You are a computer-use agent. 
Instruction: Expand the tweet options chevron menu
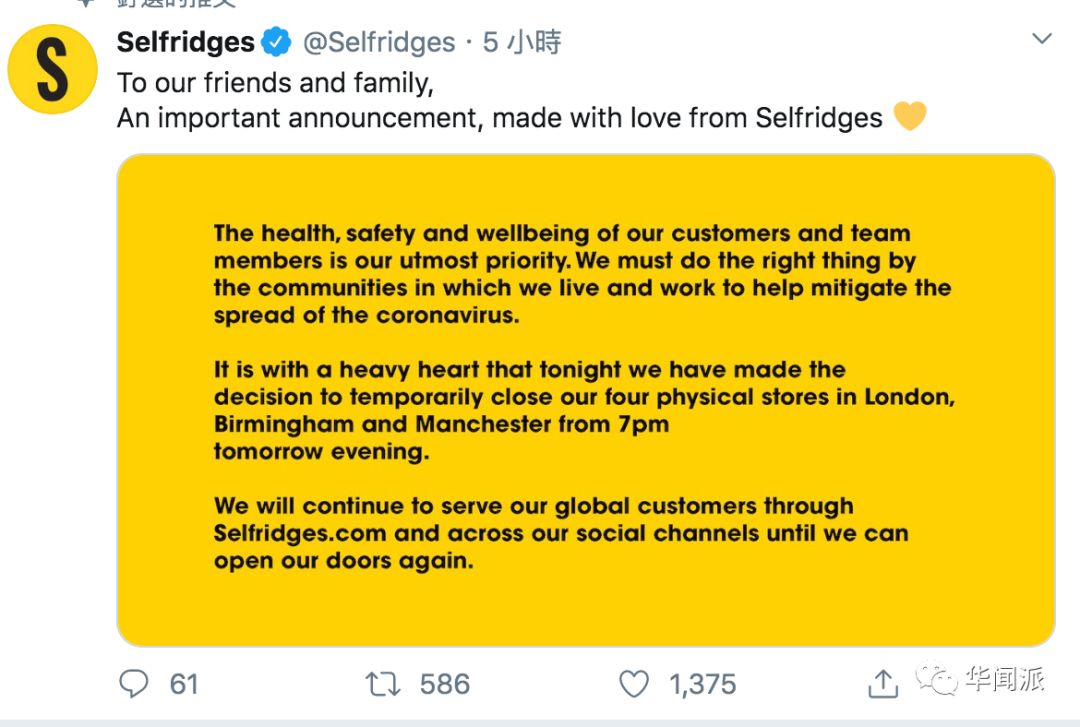point(1042,40)
